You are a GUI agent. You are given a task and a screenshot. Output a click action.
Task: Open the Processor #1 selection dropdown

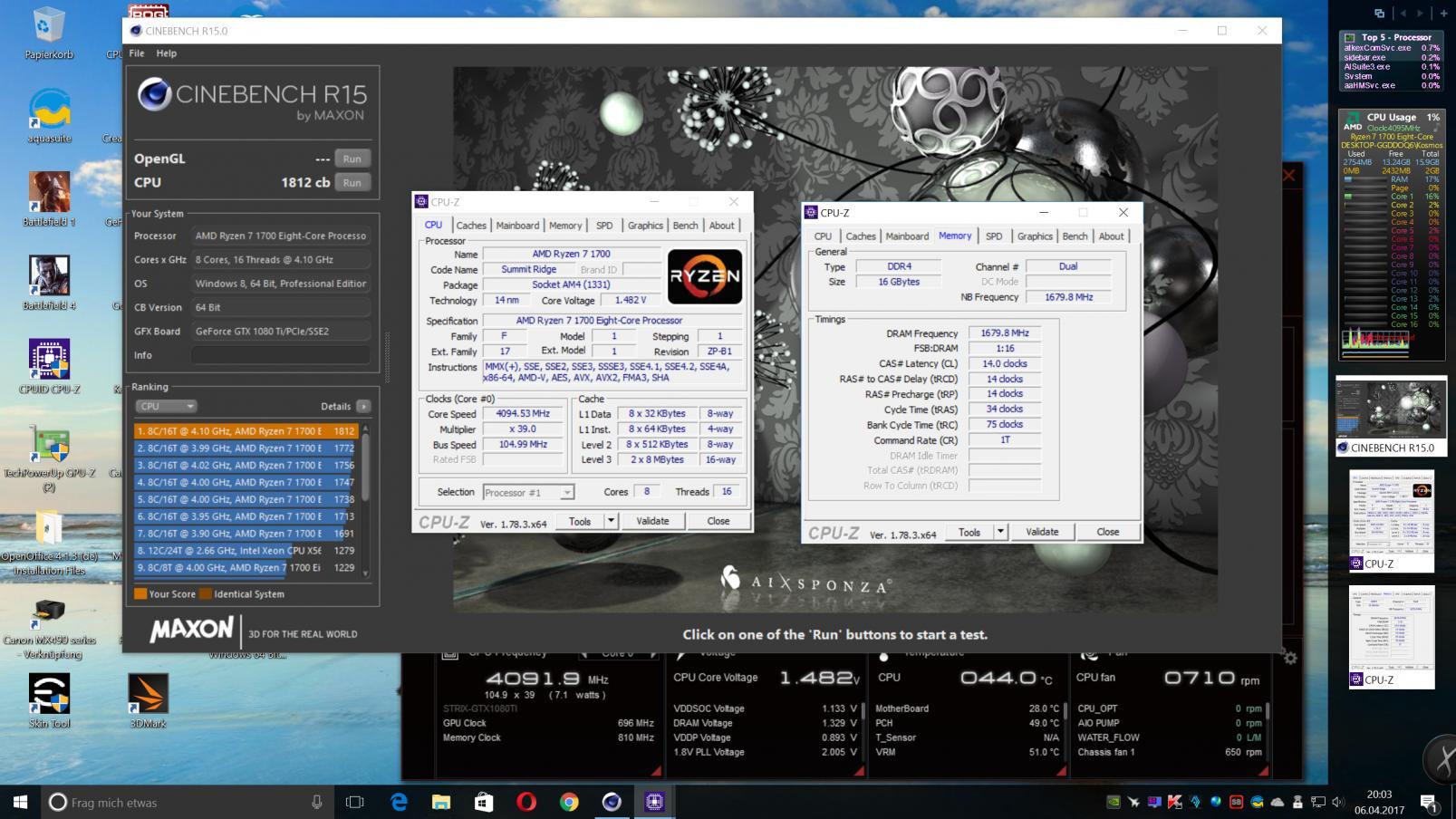pos(528,492)
